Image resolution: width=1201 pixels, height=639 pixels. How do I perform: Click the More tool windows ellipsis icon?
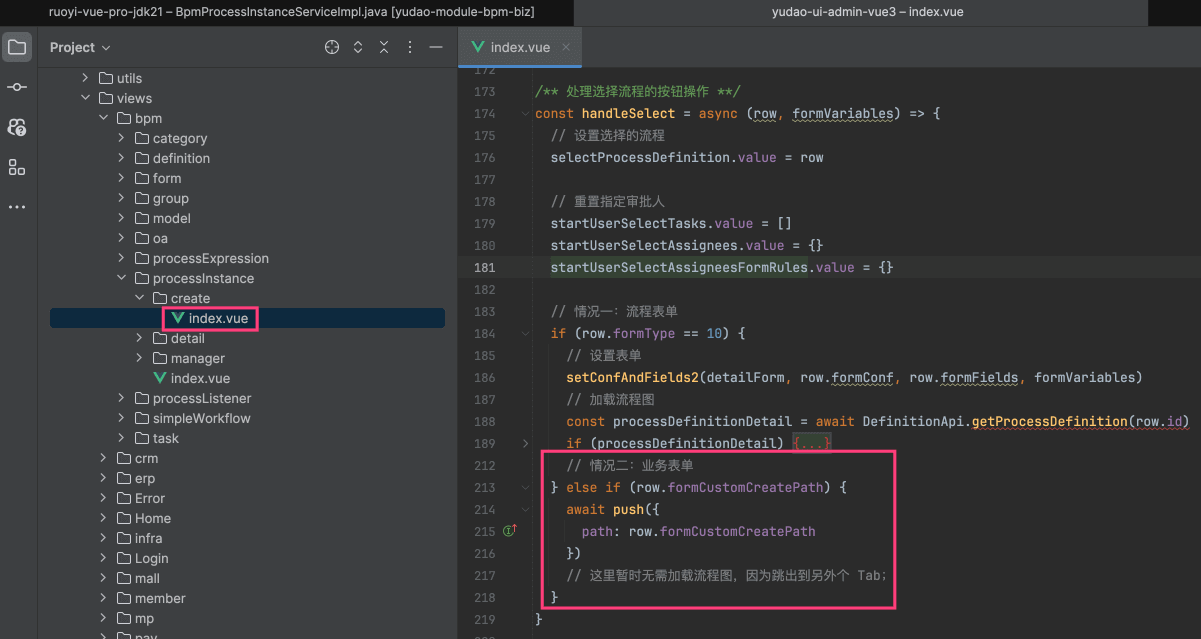[17, 207]
